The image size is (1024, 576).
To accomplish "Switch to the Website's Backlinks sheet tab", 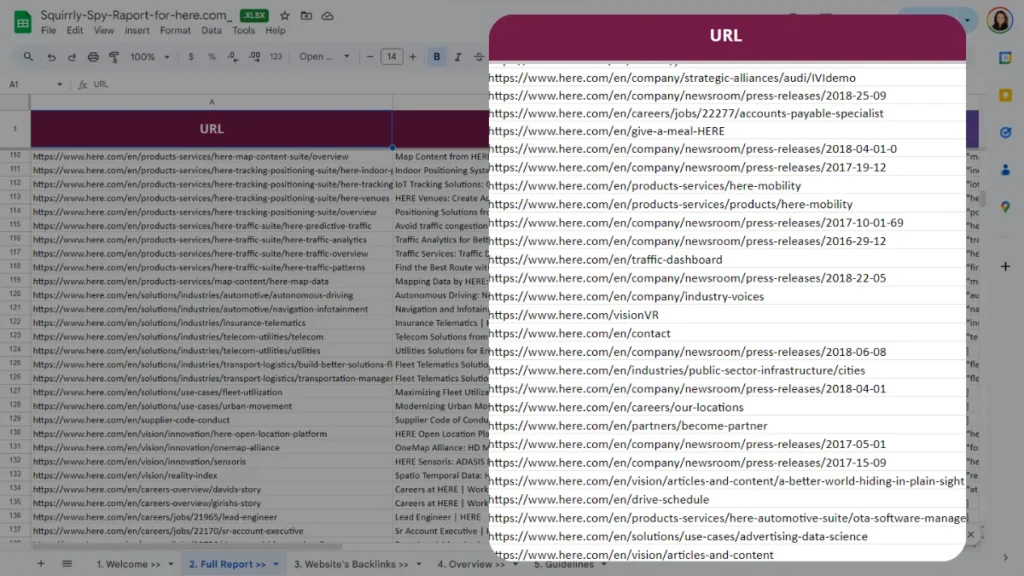I will coord(350,564).
